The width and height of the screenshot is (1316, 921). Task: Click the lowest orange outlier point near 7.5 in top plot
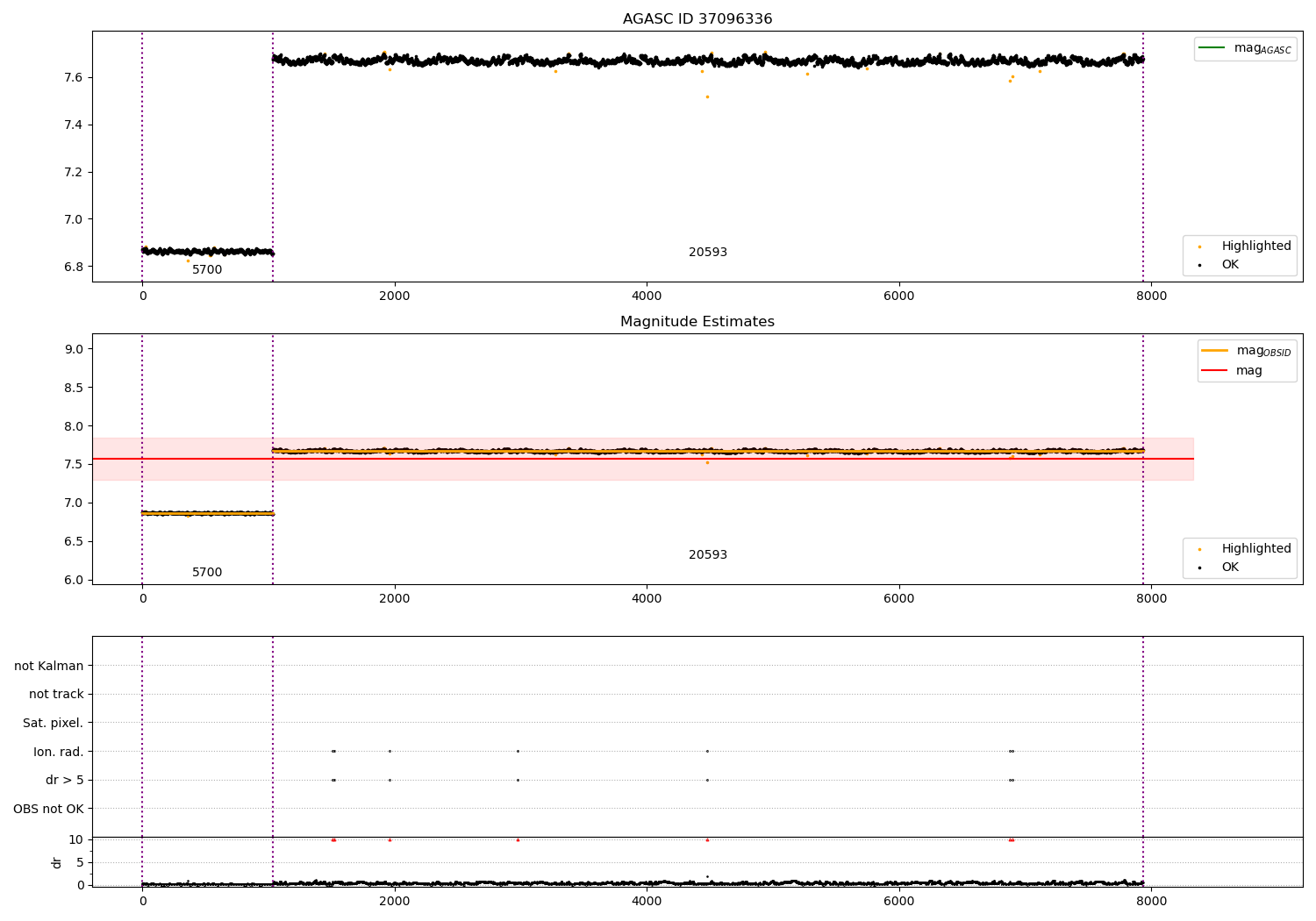click(x=707, y=96)
